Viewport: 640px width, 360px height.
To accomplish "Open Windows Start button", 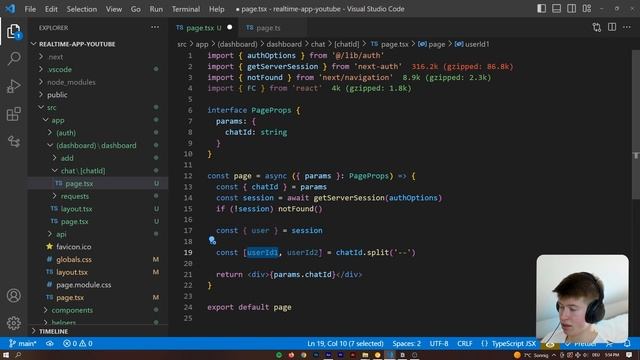I will pyautogui.click(x=6, y=355).
